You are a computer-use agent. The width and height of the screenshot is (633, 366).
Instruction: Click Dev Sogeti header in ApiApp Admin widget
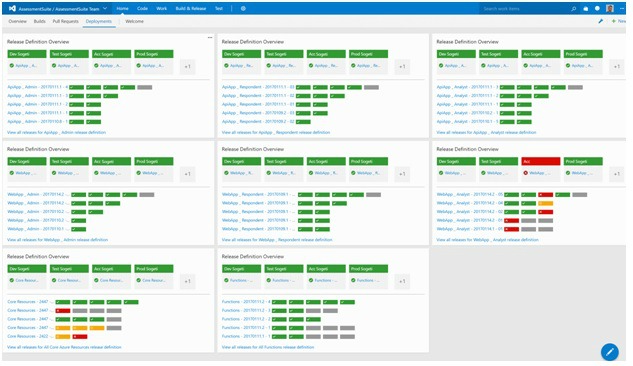point(27,54)
